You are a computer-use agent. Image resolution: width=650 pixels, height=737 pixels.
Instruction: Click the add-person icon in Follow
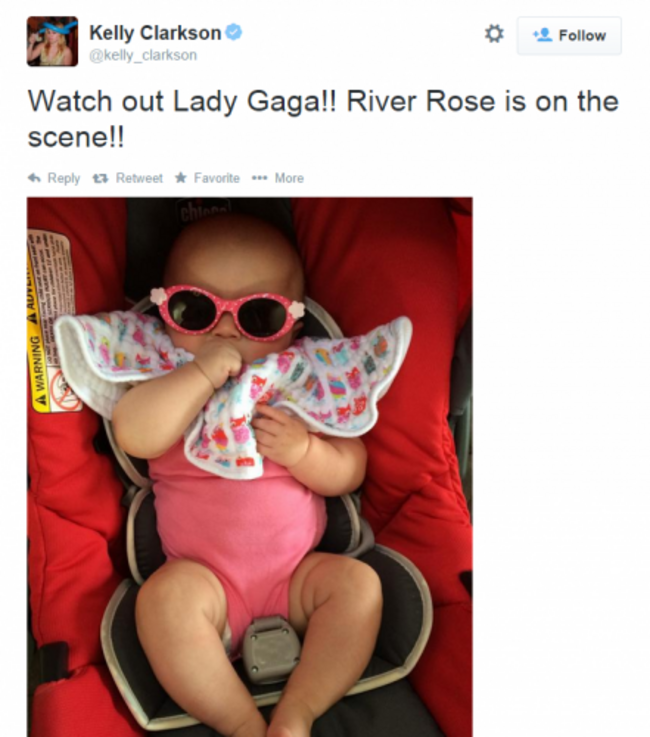point(542,35)
